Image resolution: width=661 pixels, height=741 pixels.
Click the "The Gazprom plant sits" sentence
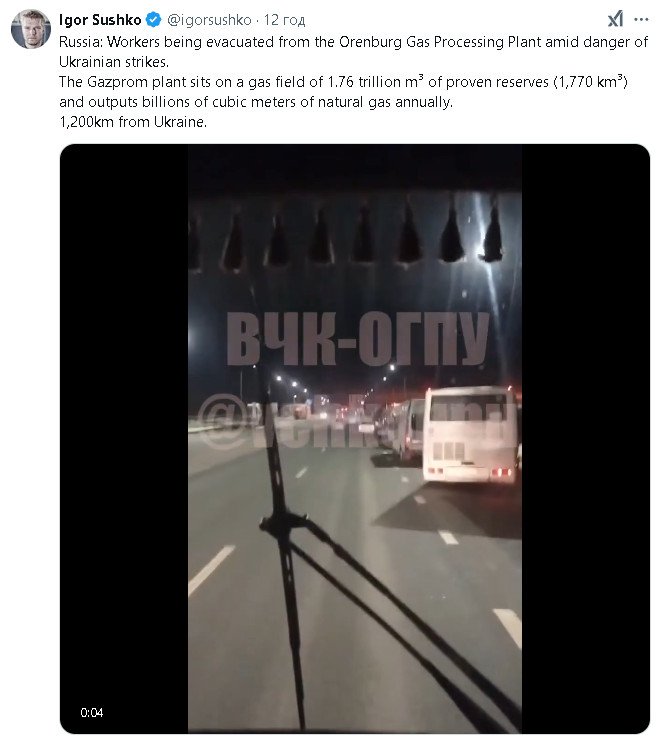(x=343, y=82)
